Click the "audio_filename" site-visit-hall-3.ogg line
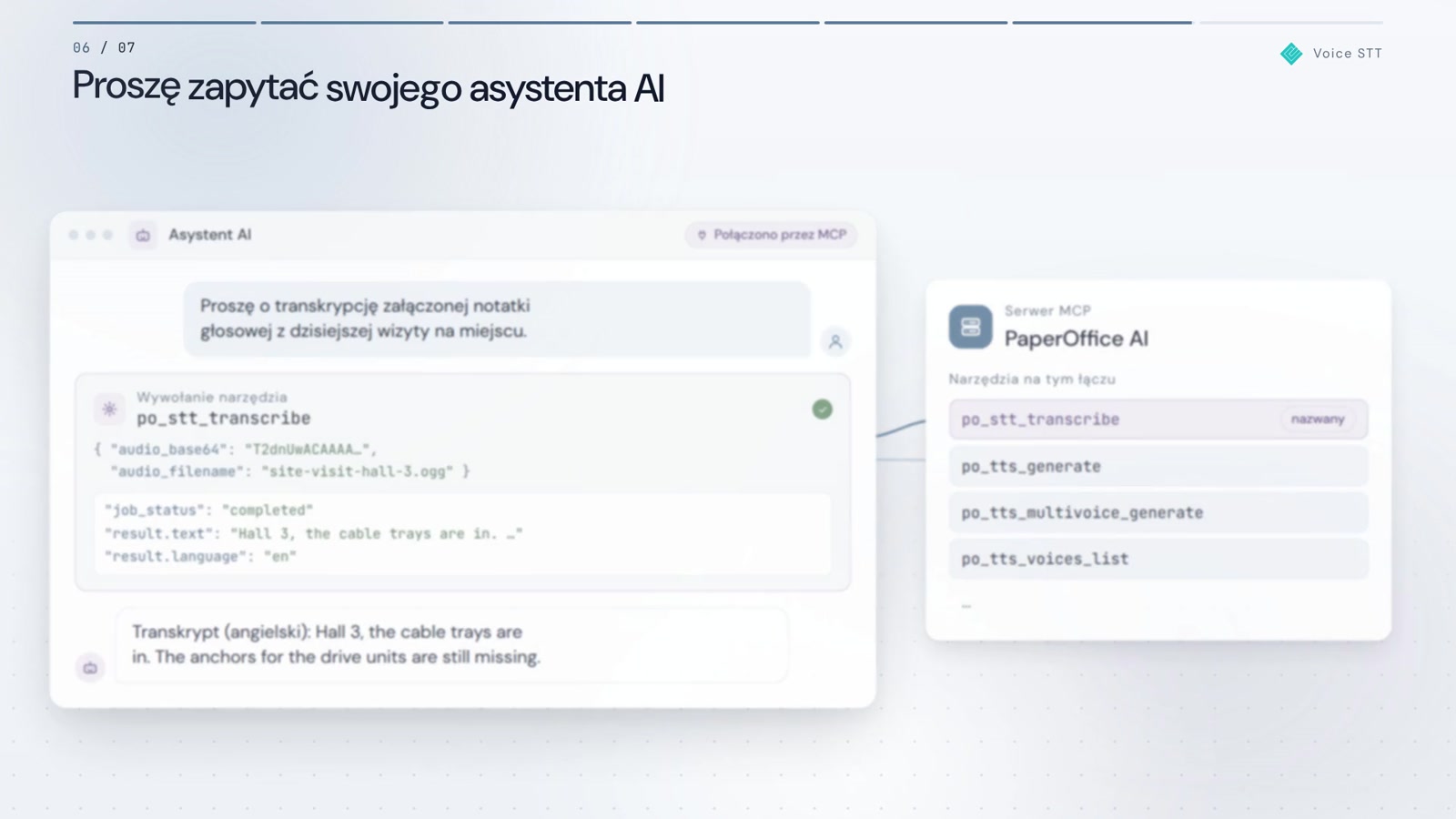The width and height of the screenshot is (1456, 819). point(290,471)
